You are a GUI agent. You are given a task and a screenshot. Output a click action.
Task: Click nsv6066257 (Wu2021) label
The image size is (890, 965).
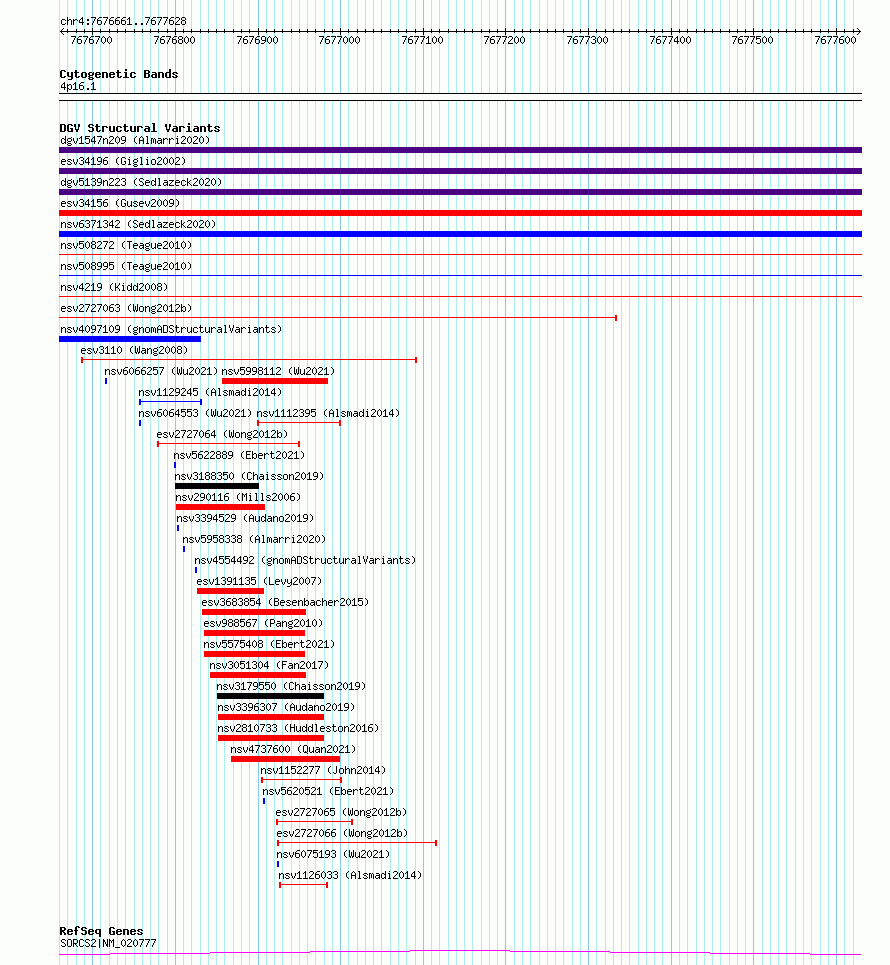tap(161, 371)
